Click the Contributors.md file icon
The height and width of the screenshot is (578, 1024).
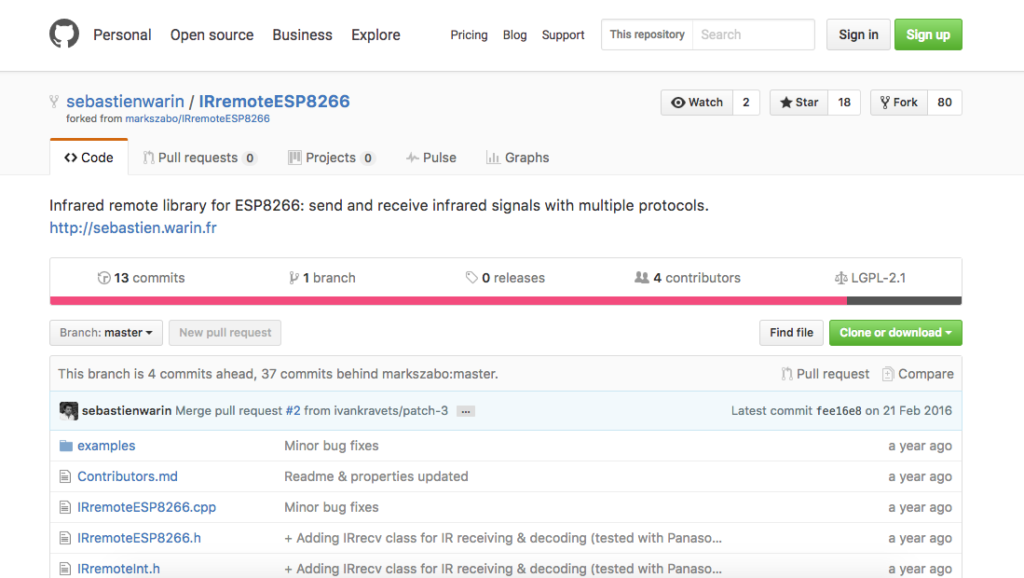tap(66, 477)
